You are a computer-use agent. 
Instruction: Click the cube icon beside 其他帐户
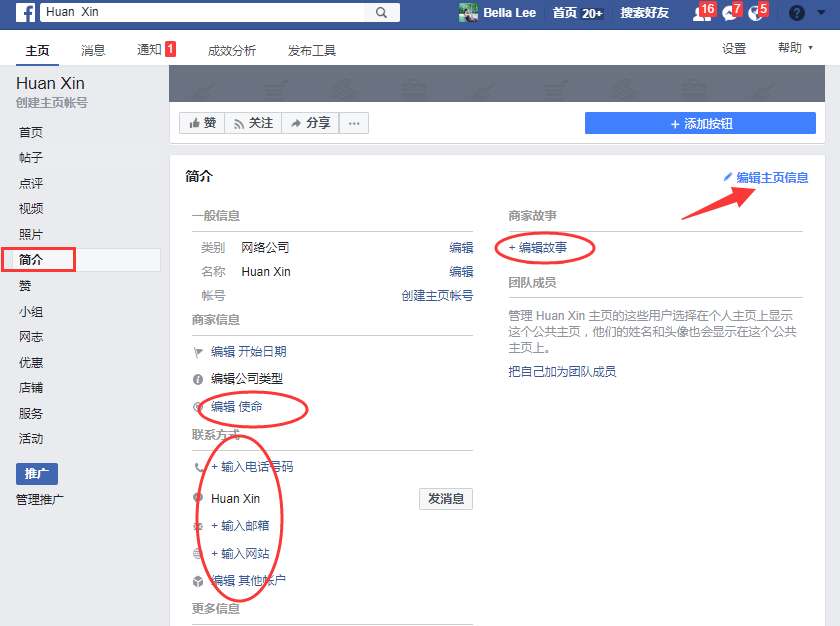[x=198, y=581]
